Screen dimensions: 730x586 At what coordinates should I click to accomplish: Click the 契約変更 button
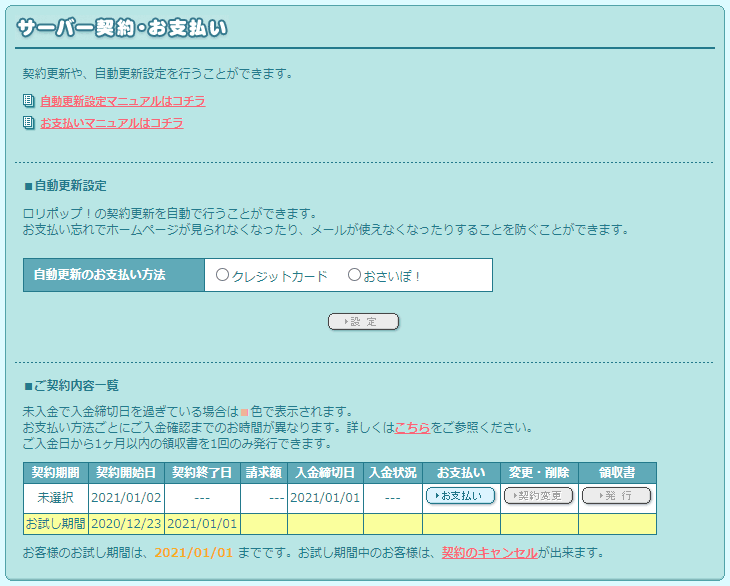point(539,496)
